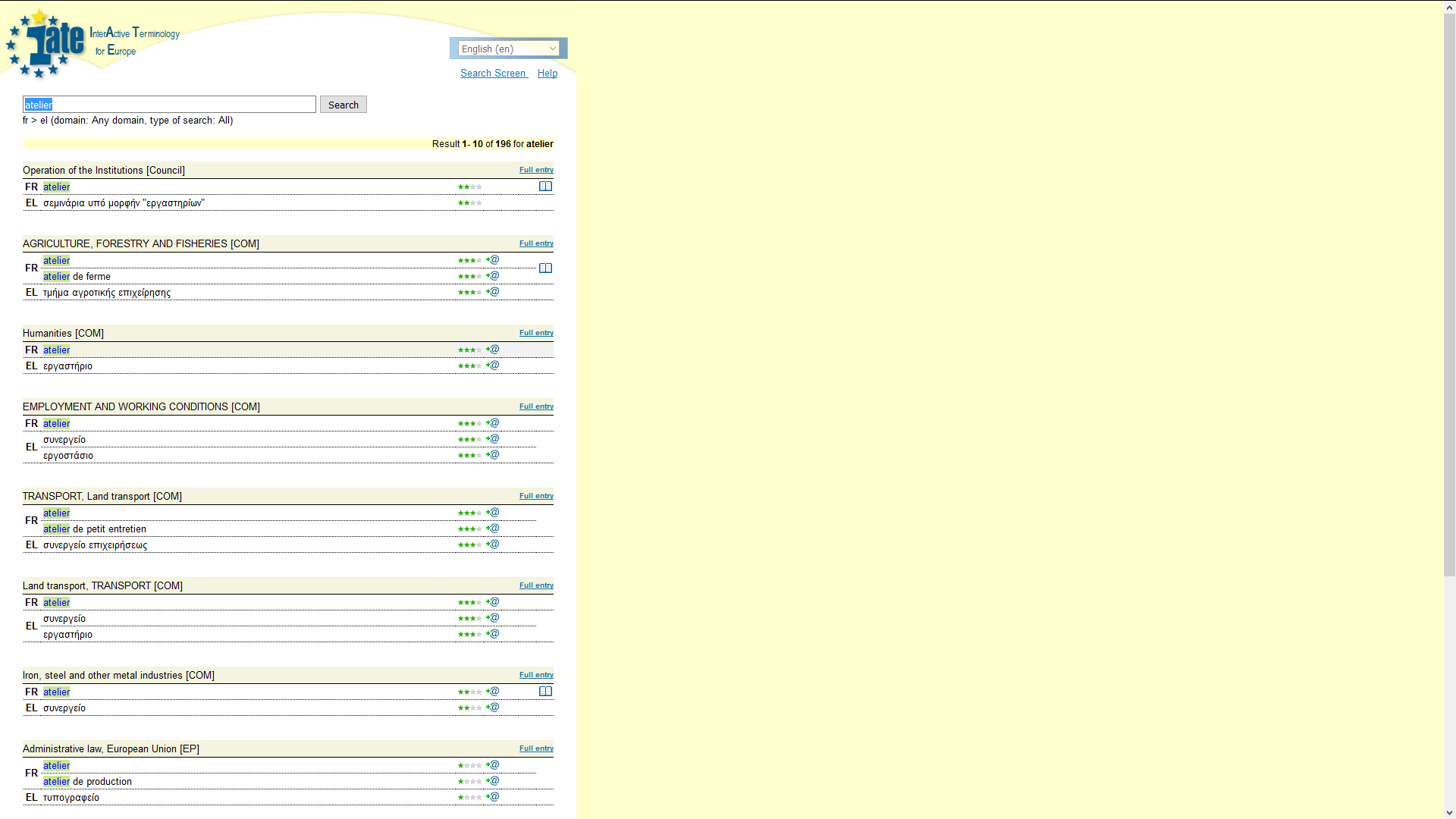Open Full entry for Agriculture, Forestry and Fisheries

(x=536, y=243)
